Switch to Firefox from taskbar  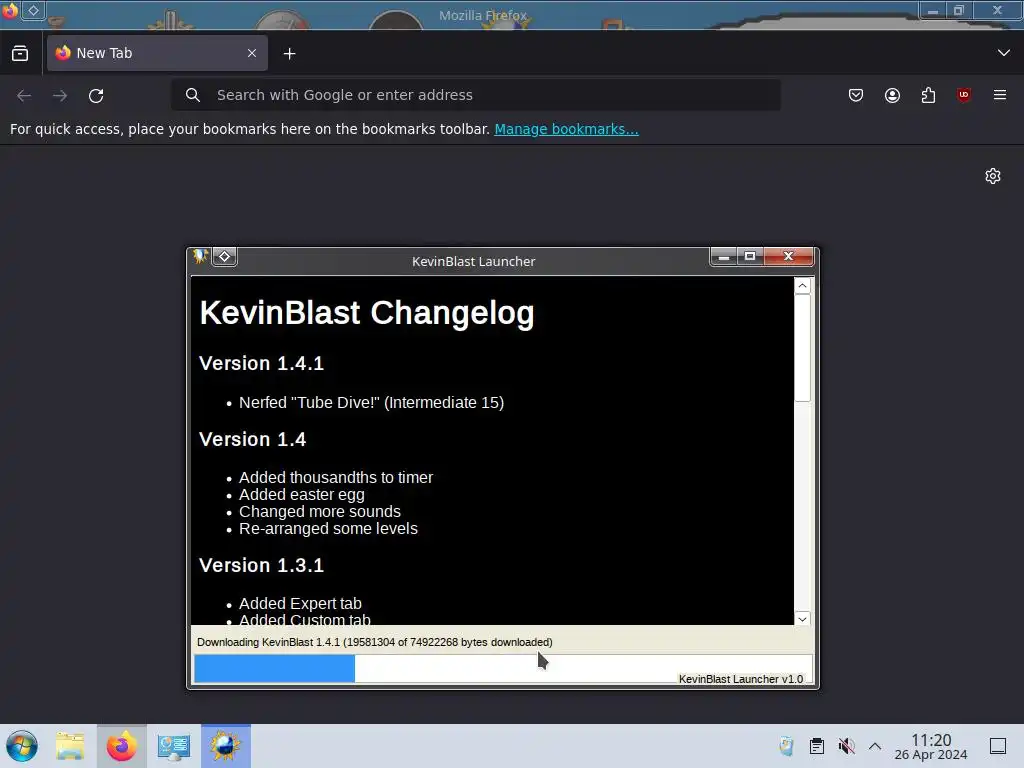(121, 746)
